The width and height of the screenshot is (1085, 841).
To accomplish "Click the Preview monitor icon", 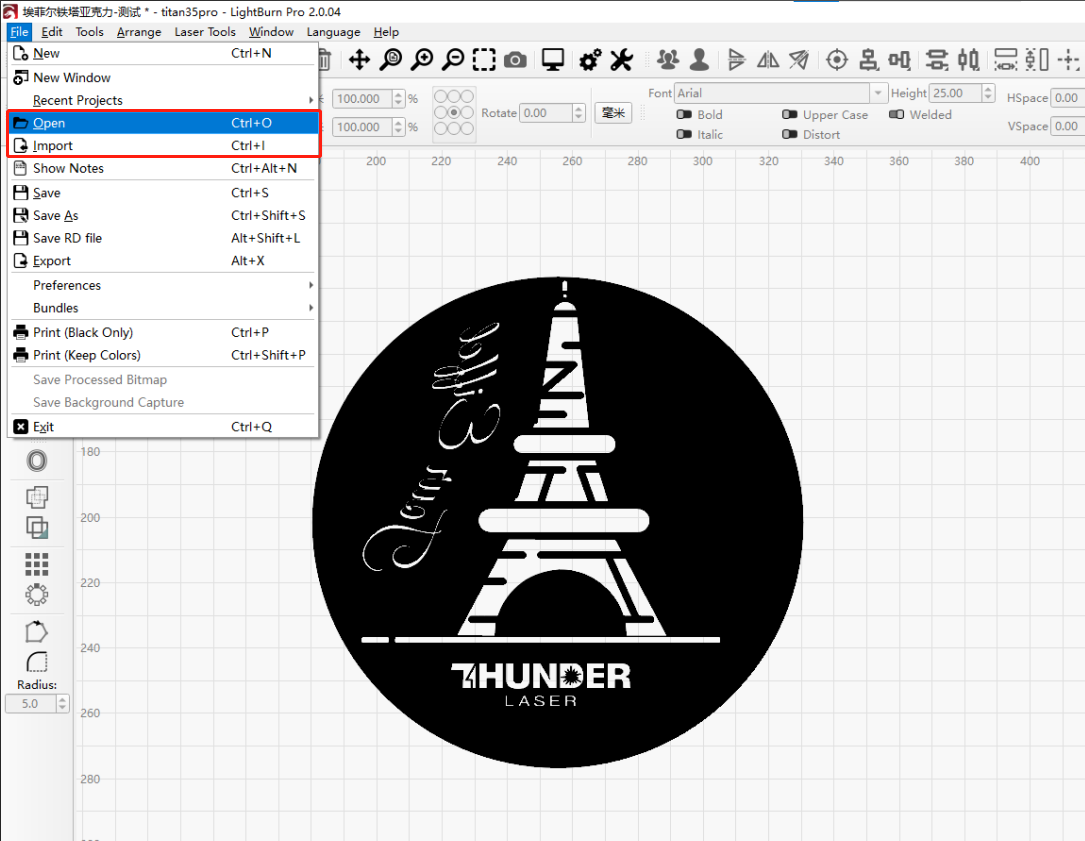I will 553,60.
